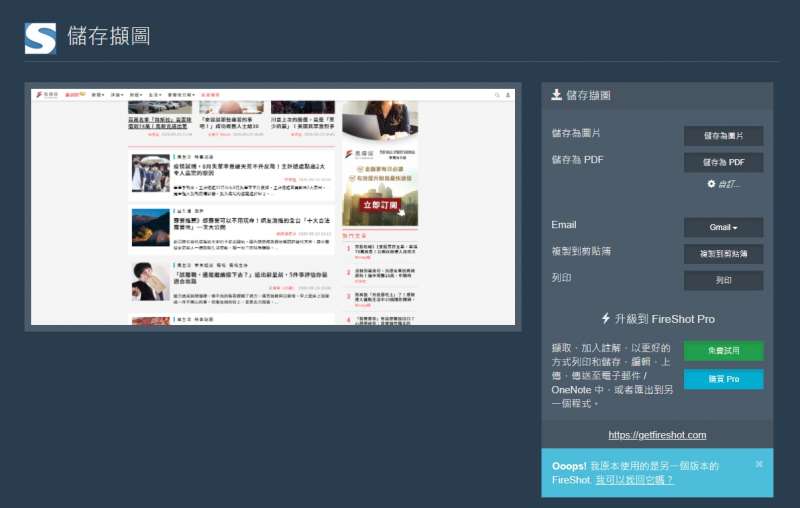Image resolution: width=800 pixels, height=508 pixels.
Task: Click the 儲存為 PDF row label text
Action: tap(577, 160)
